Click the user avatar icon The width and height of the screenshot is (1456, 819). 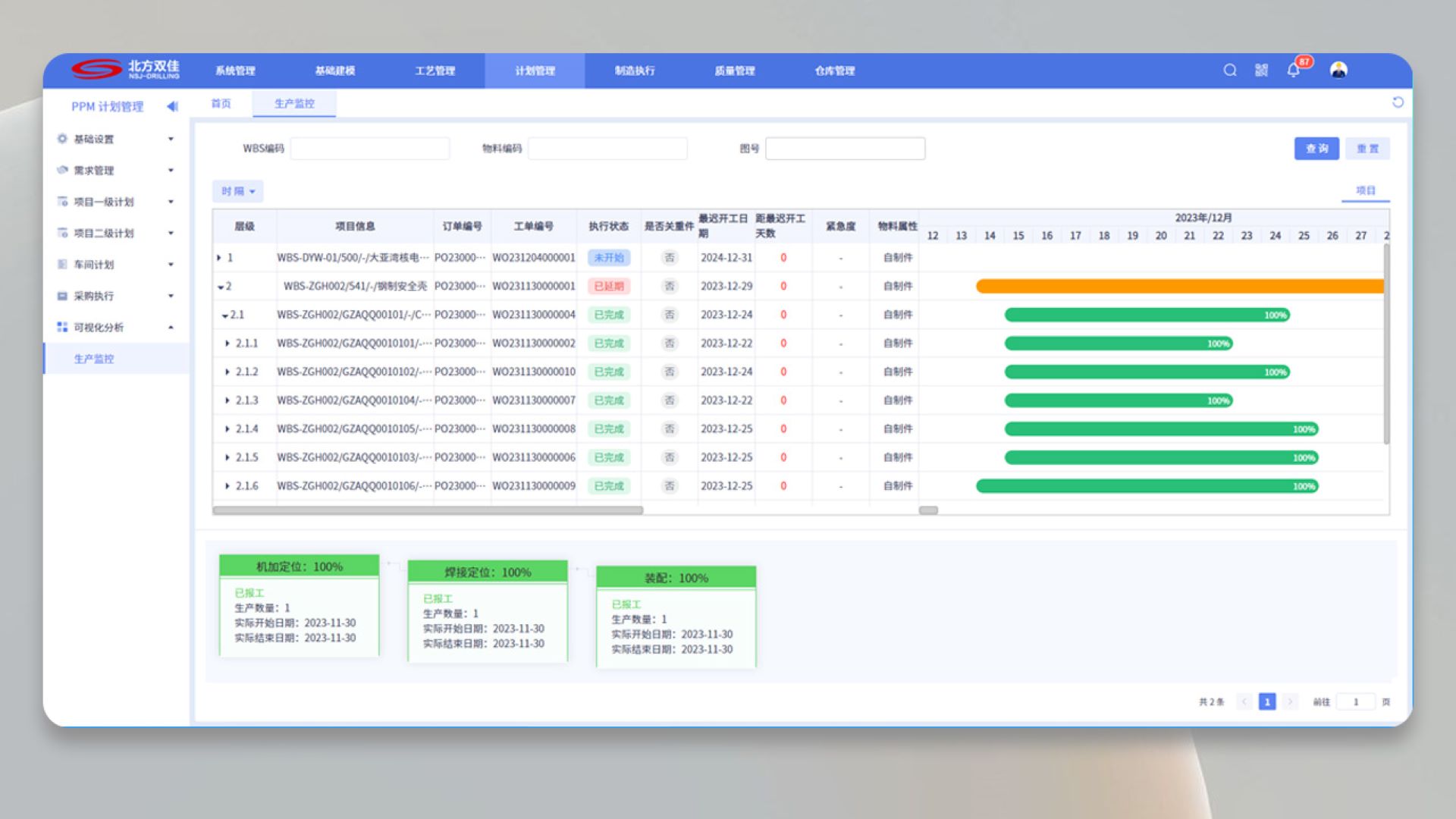tap(1338, 71)
